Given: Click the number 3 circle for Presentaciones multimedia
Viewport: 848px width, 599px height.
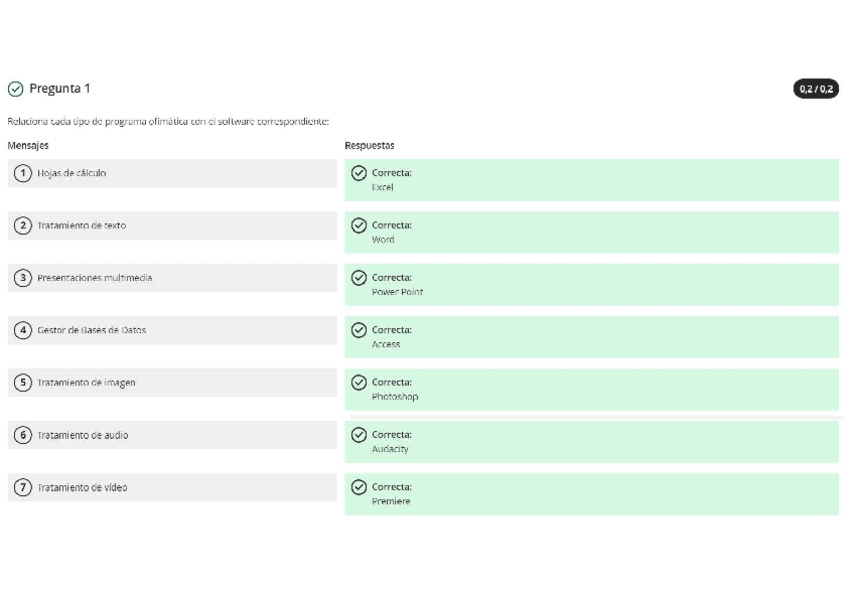Looking at the screenshot, I should coord(22,278).
